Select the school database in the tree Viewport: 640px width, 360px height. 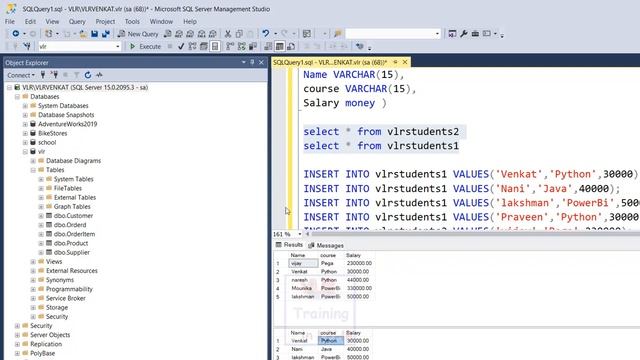47,142
